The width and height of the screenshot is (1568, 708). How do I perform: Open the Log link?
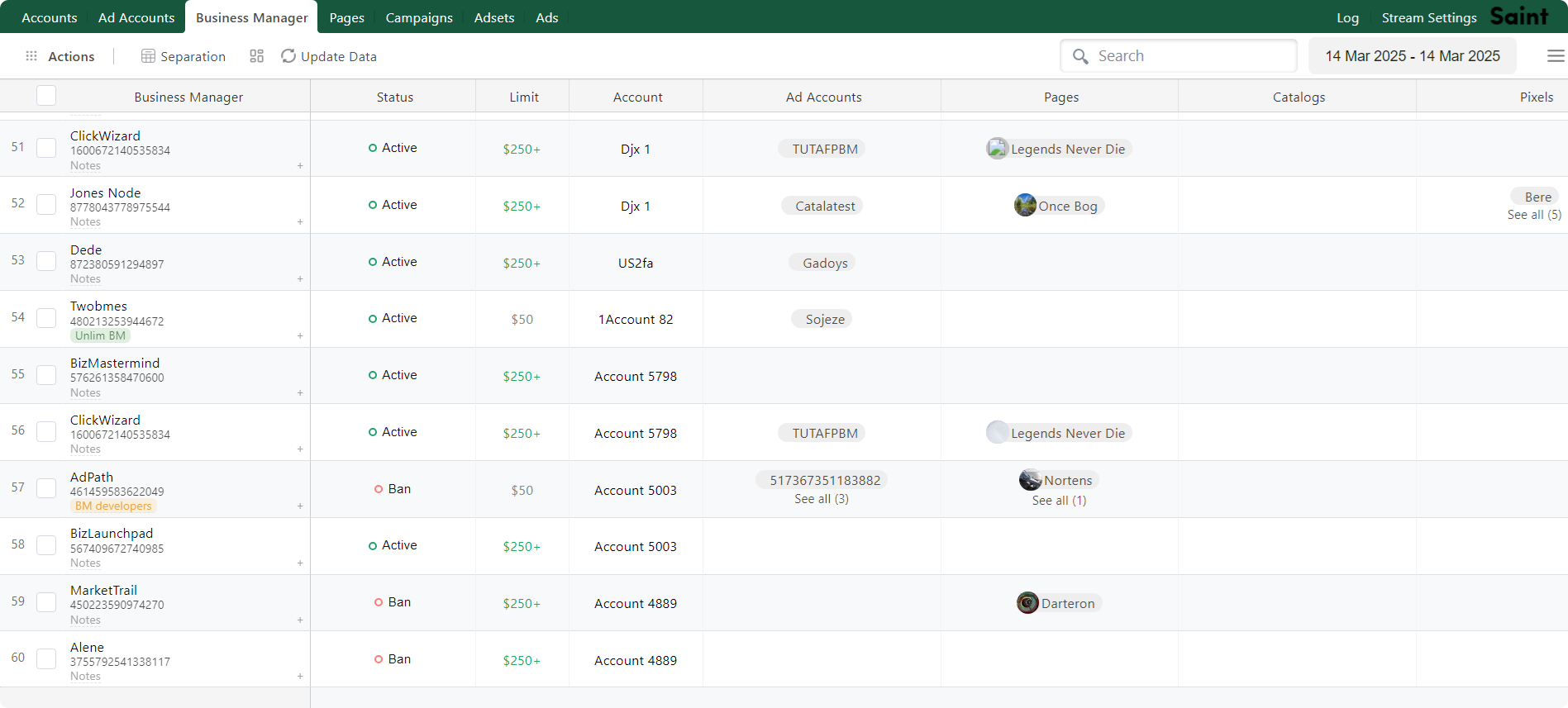pos(1347,17)
